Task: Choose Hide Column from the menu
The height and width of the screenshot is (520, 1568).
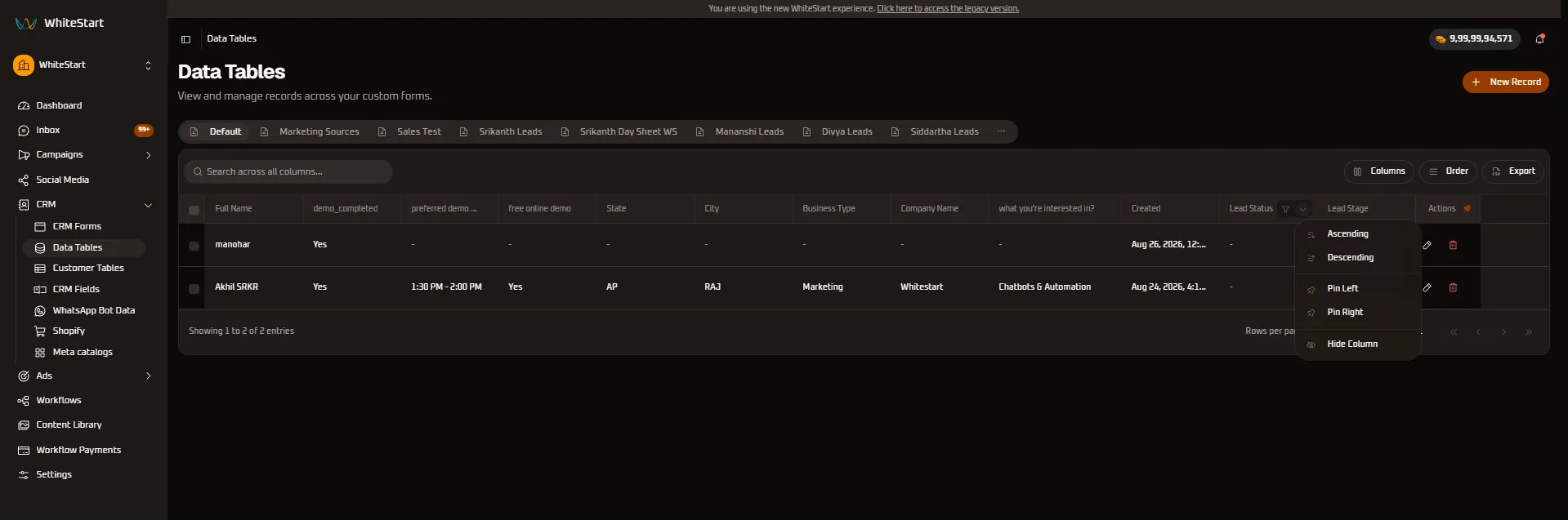Action: click(x=1357, y=344)
